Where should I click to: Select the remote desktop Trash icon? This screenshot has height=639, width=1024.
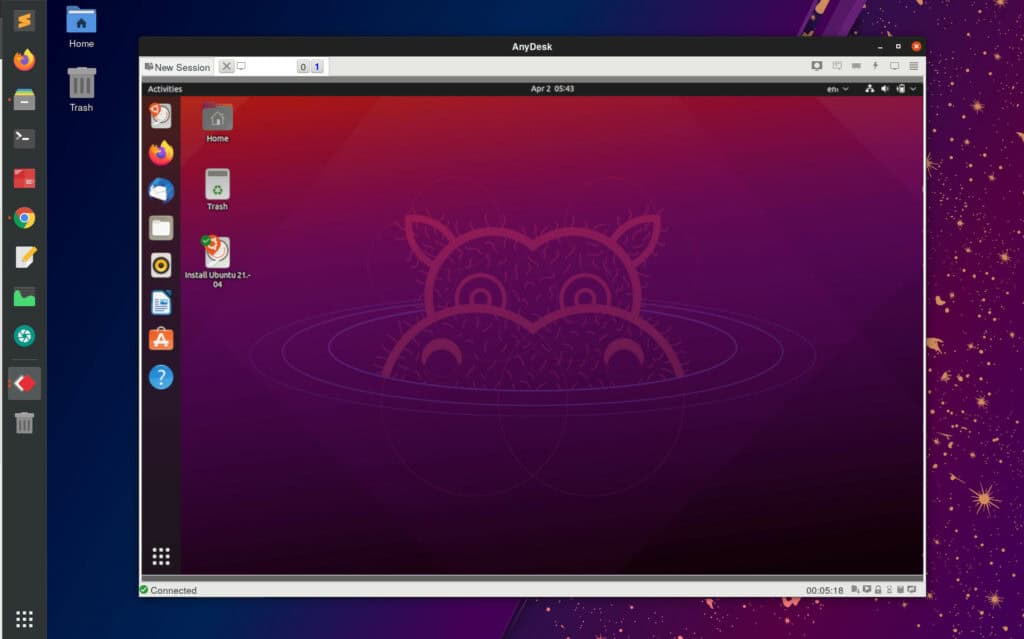[x=217, y=190]
